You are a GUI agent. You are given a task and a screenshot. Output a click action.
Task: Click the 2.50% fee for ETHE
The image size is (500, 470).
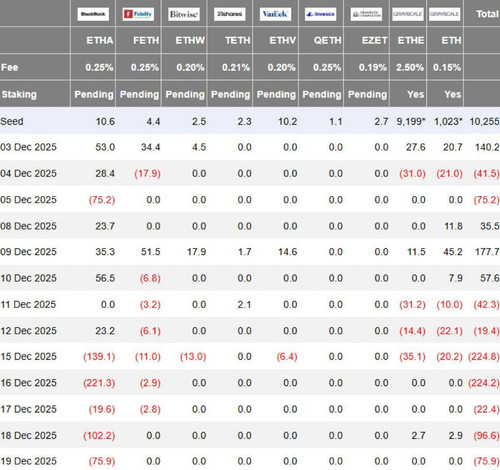click(410, 67)
